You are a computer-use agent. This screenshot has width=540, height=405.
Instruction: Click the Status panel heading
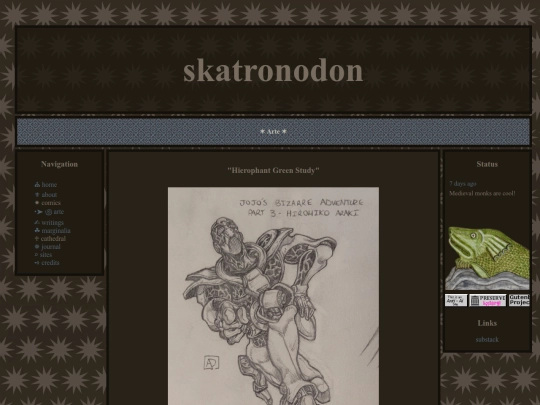coord(487,164)
